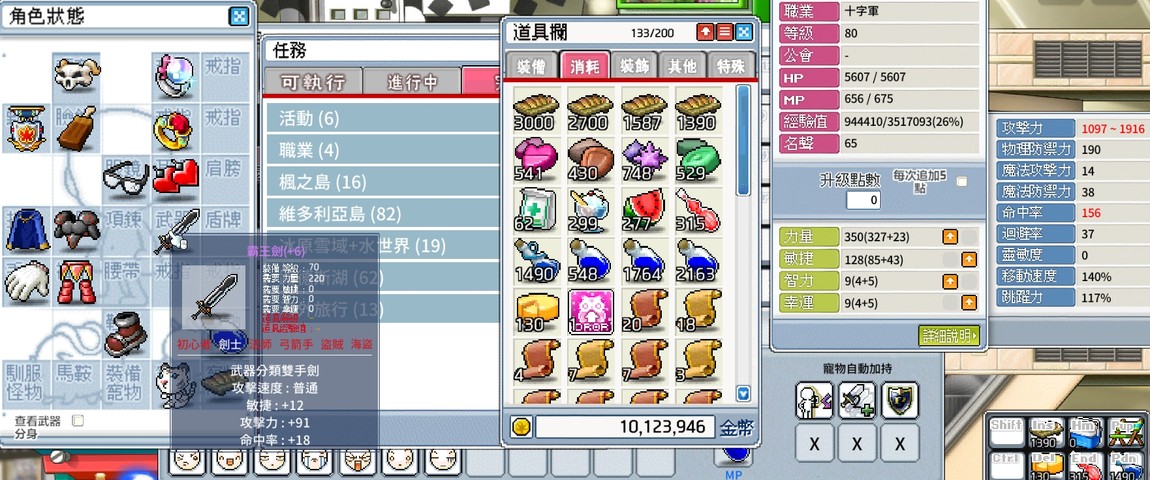
Task: Click the shield pet auto-buff skill icon
Action: (x=900, y=400)
